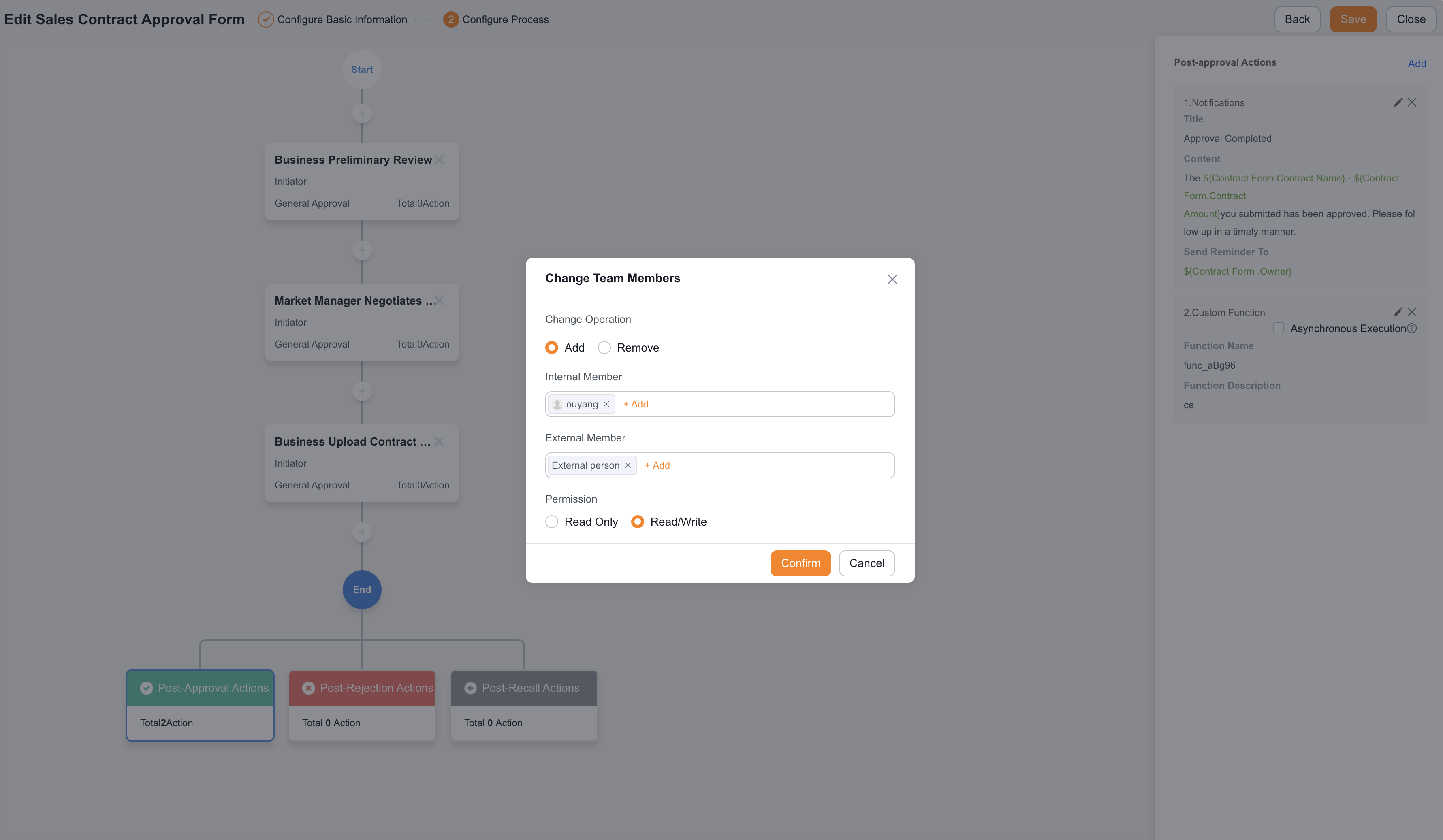Viewport: 1443px width, 840px height.
Task: Insert node after Business Preliminary Review
Action: click(x=362, y=250)
